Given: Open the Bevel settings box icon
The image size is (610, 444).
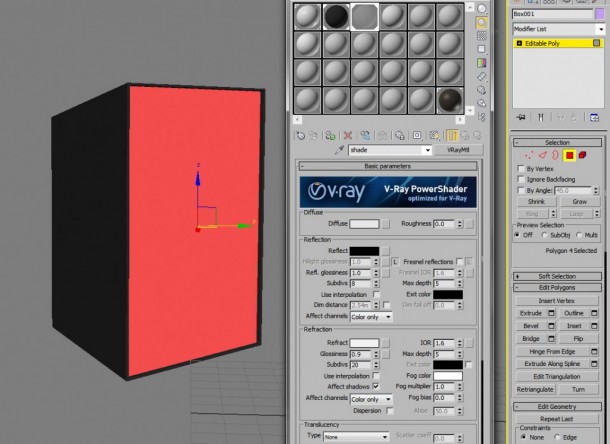Looking at the screenshot, I should click(x=551, y=326).
